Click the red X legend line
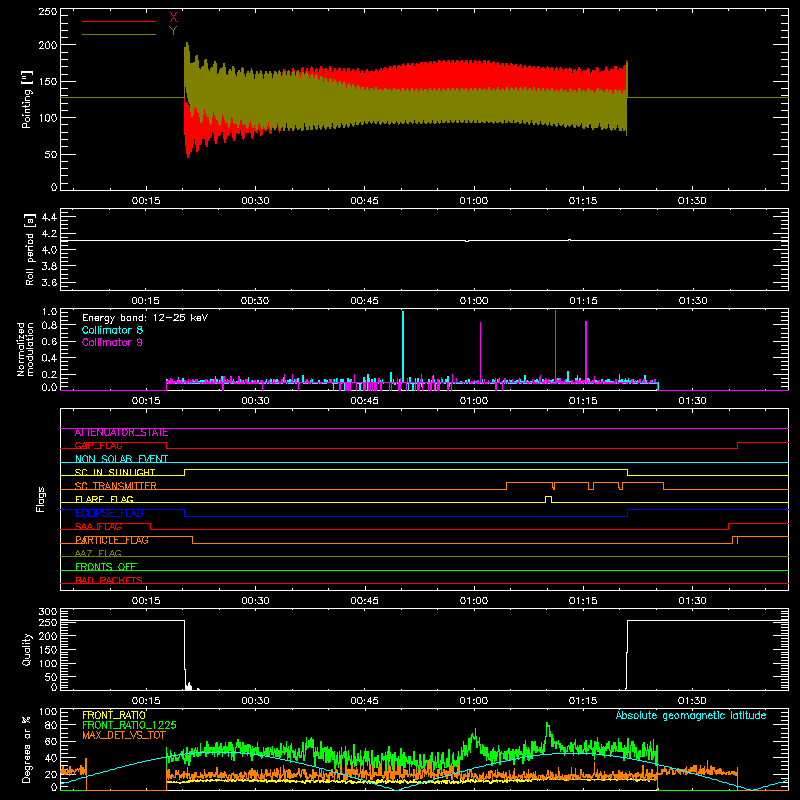Viewport: 800px width, 800px height. [x=119, y=21]
